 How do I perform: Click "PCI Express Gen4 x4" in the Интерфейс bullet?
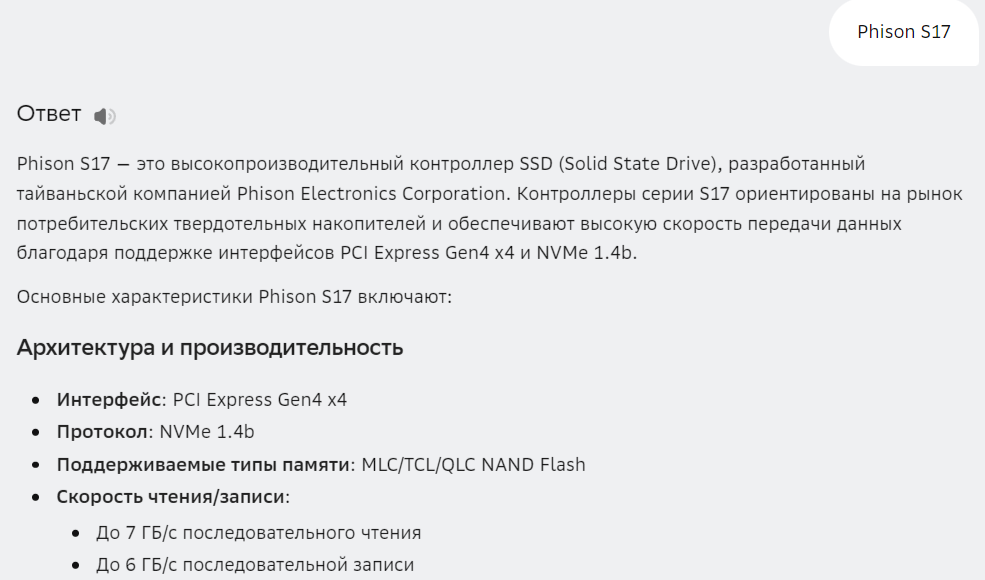click(x=260, y=400)
